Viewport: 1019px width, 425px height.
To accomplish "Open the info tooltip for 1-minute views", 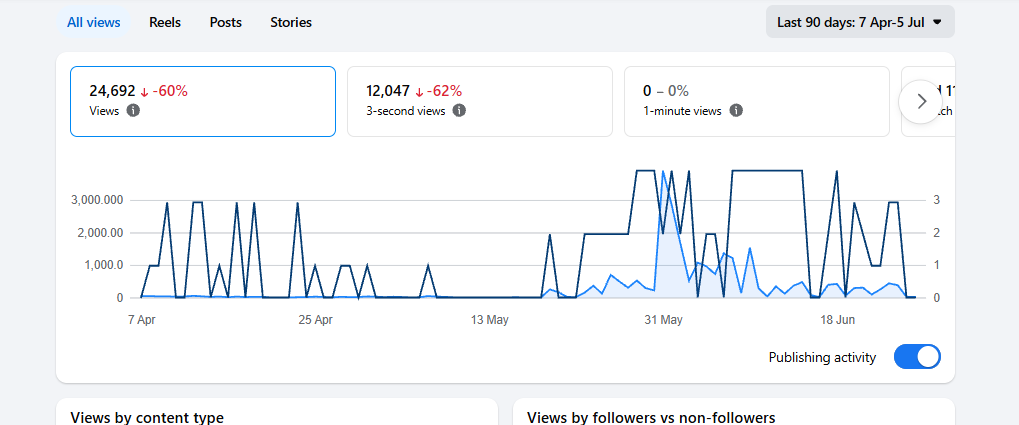I will click(x=736, y=111).
